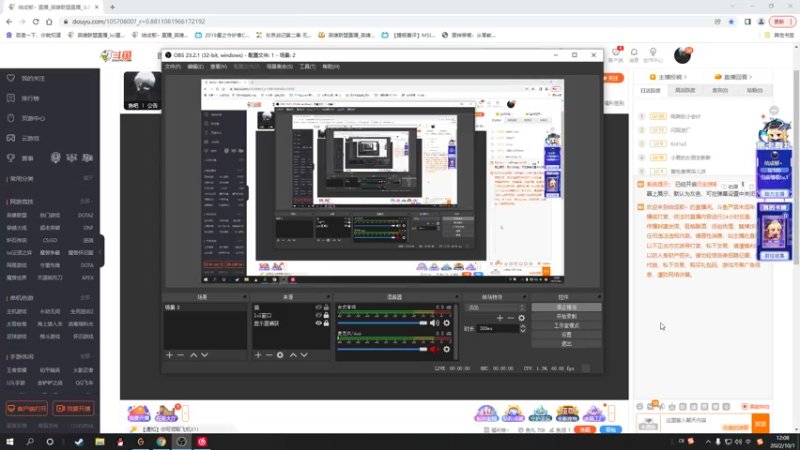Open the OBS icon in the Windows taskbar
800x450 pixels.
pos(182,442)
